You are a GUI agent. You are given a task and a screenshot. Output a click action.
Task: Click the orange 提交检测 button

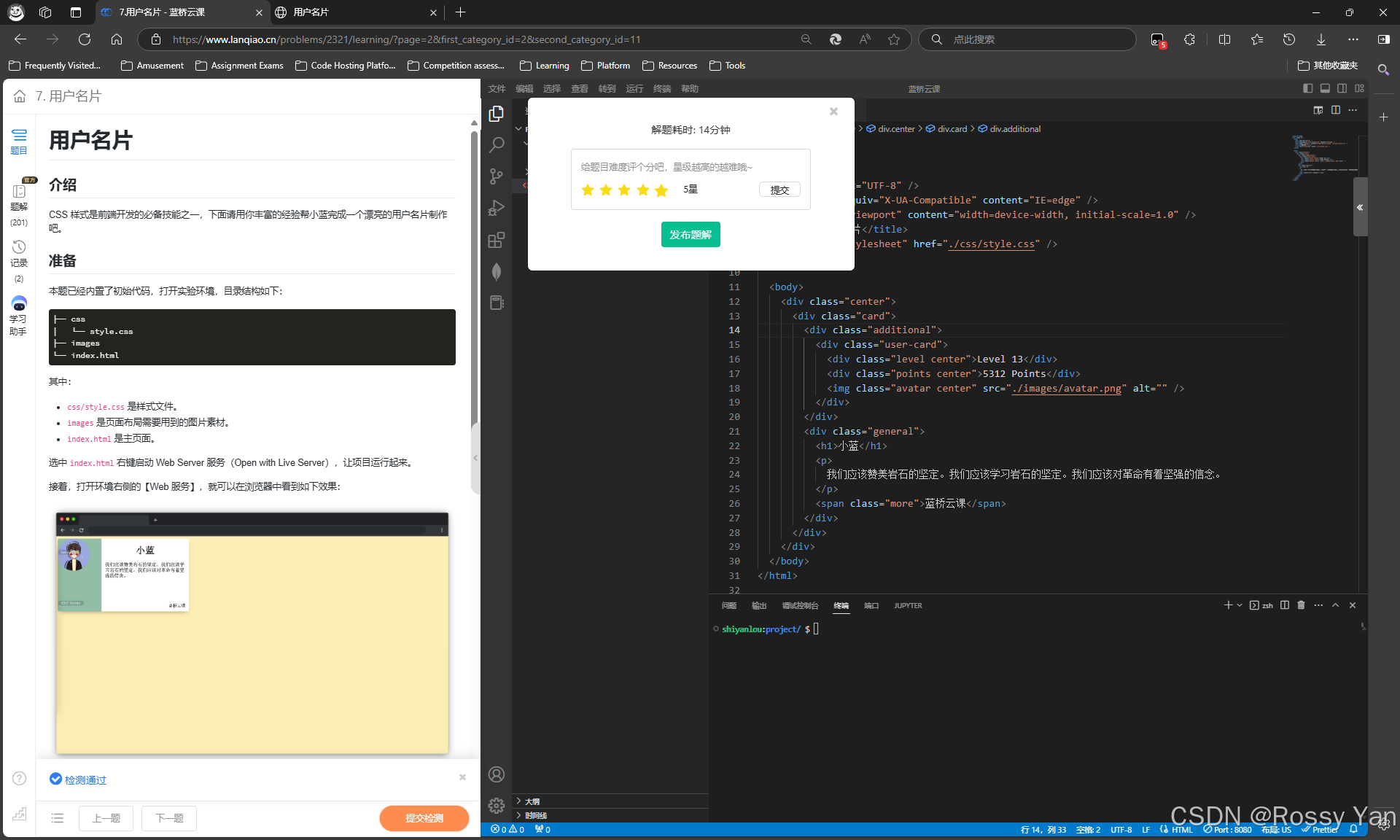click(x=424, y=818)
